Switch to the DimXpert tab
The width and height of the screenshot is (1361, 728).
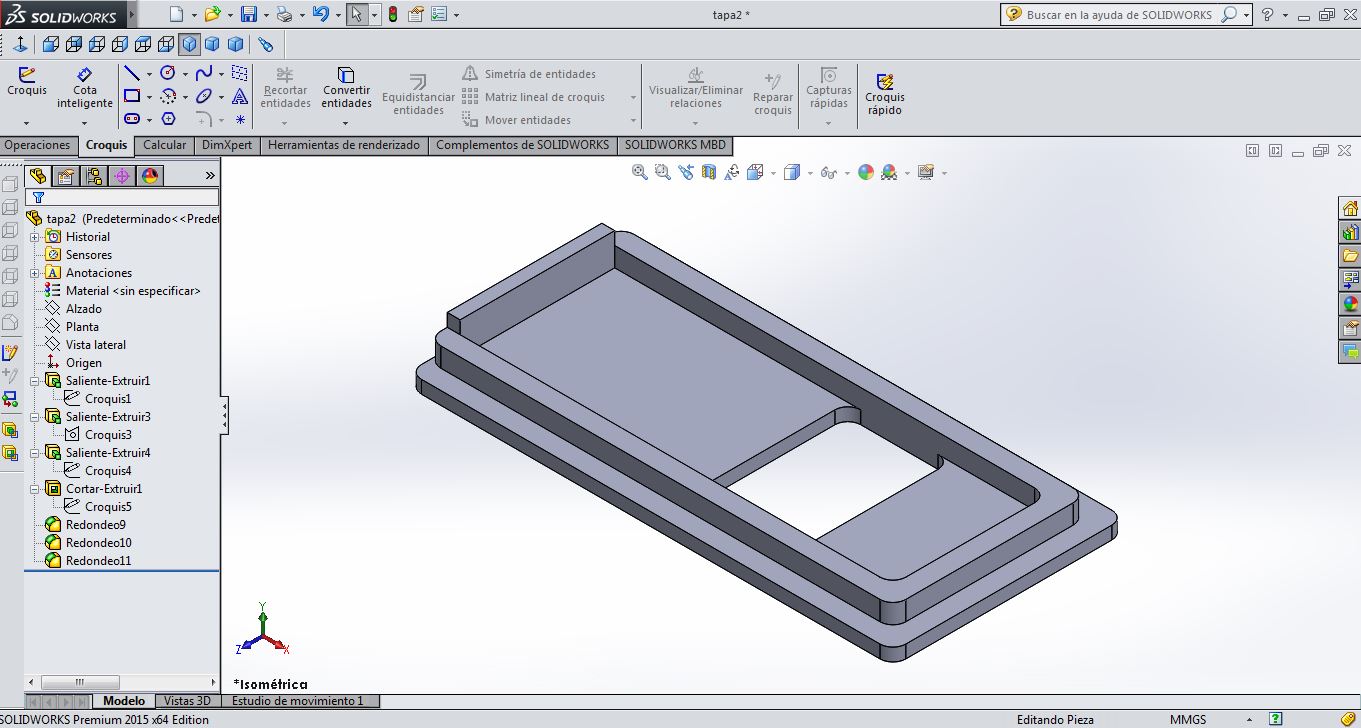click(x=227, y=145)
